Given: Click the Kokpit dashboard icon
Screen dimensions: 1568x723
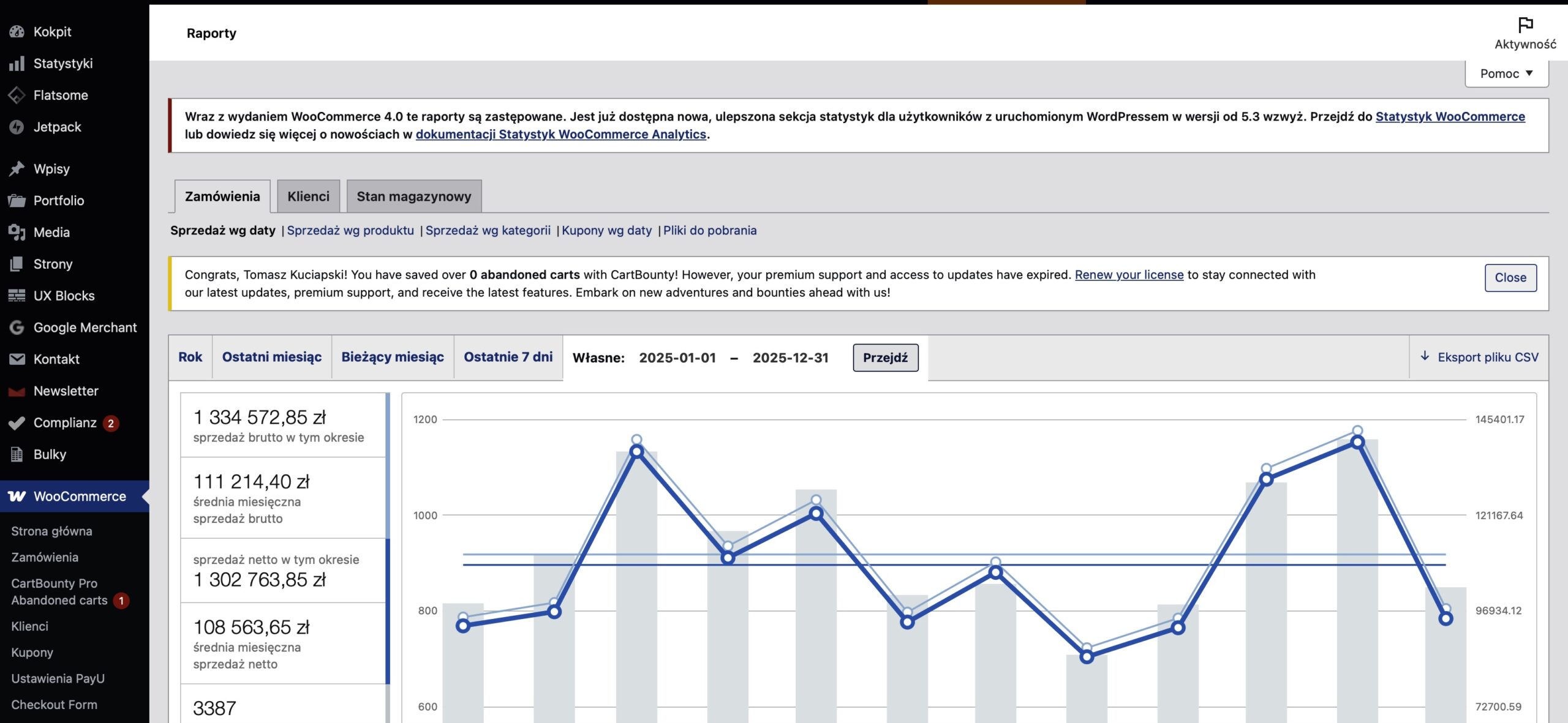Looking at the screenshot, I should [17, 32].
